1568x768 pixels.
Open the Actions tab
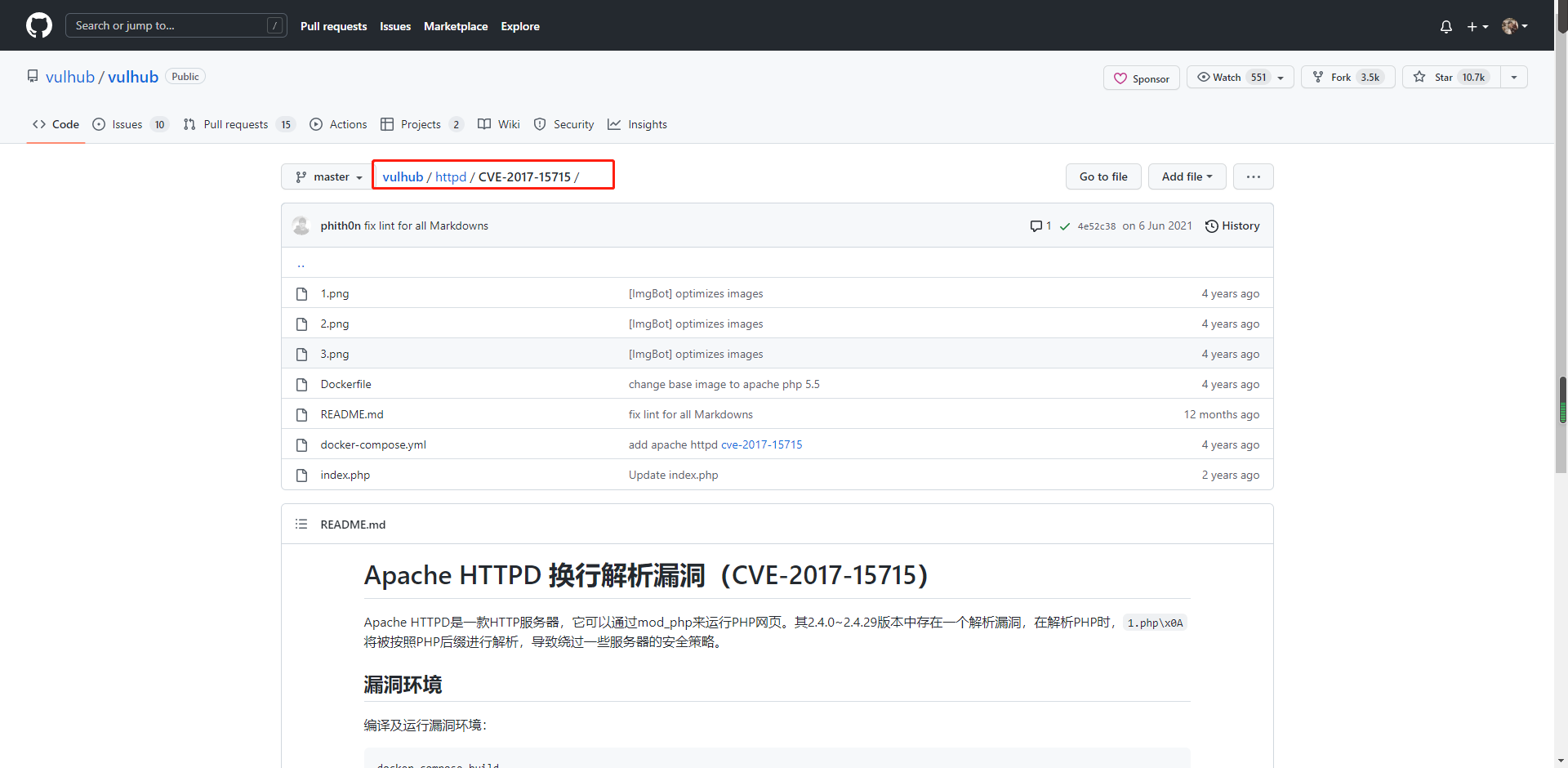pos(338,124)
